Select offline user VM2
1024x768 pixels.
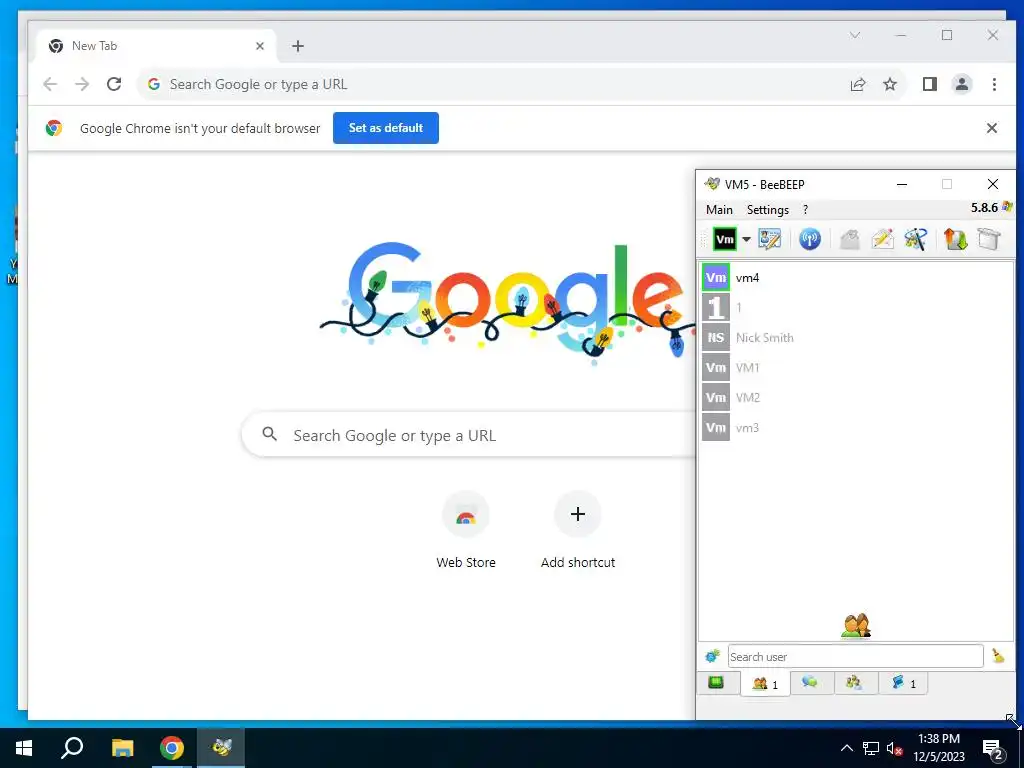[856, 398]
